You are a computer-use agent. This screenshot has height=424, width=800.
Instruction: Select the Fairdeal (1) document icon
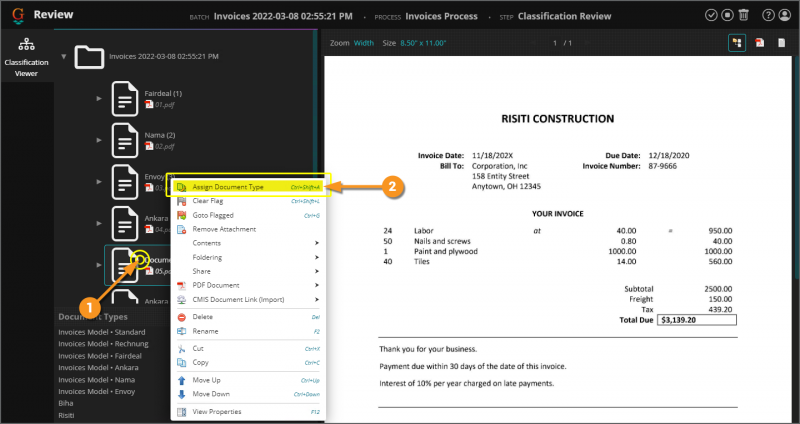[x=125, y=98]
